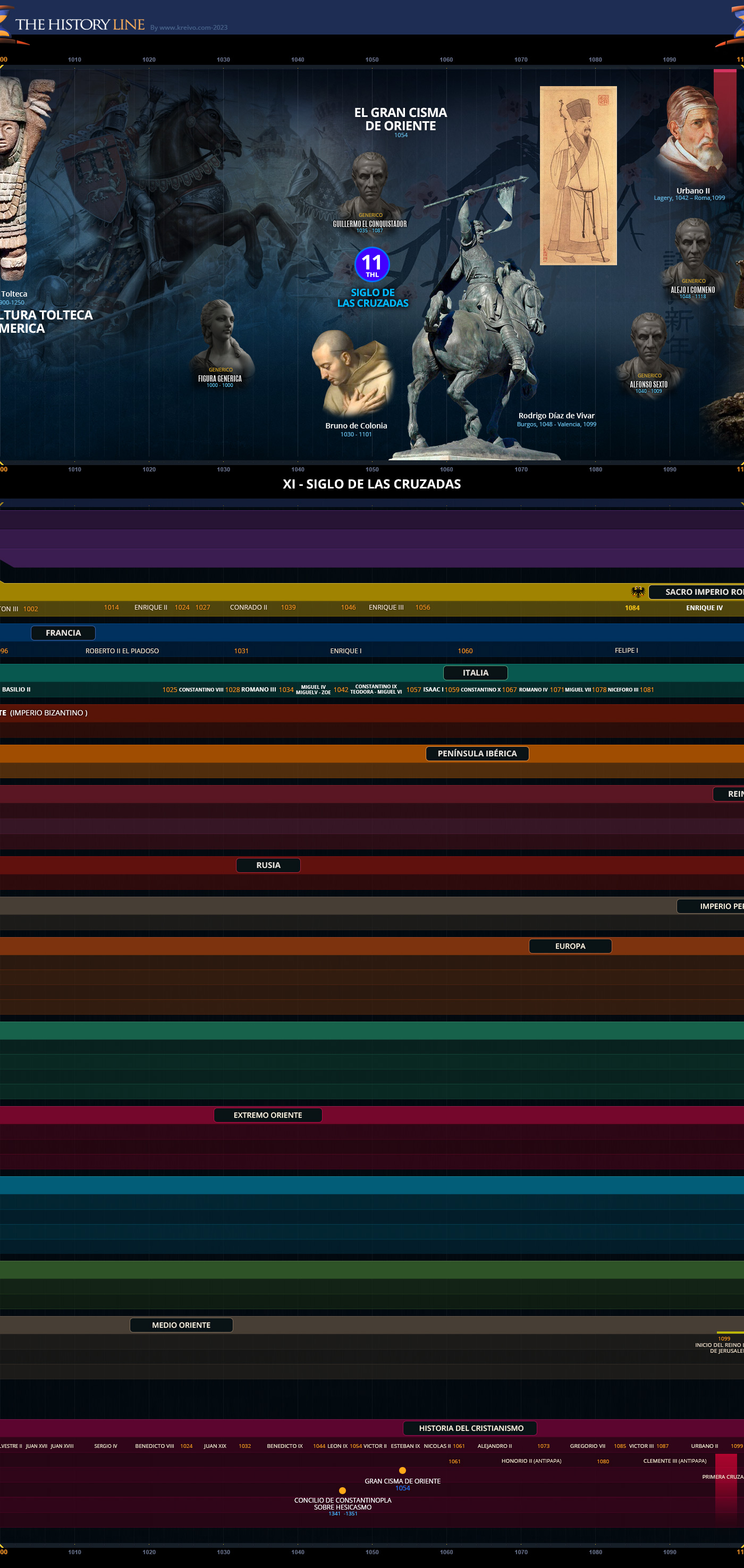
Task: Click Urbano II in the popes row
Action: point(705,1446)
